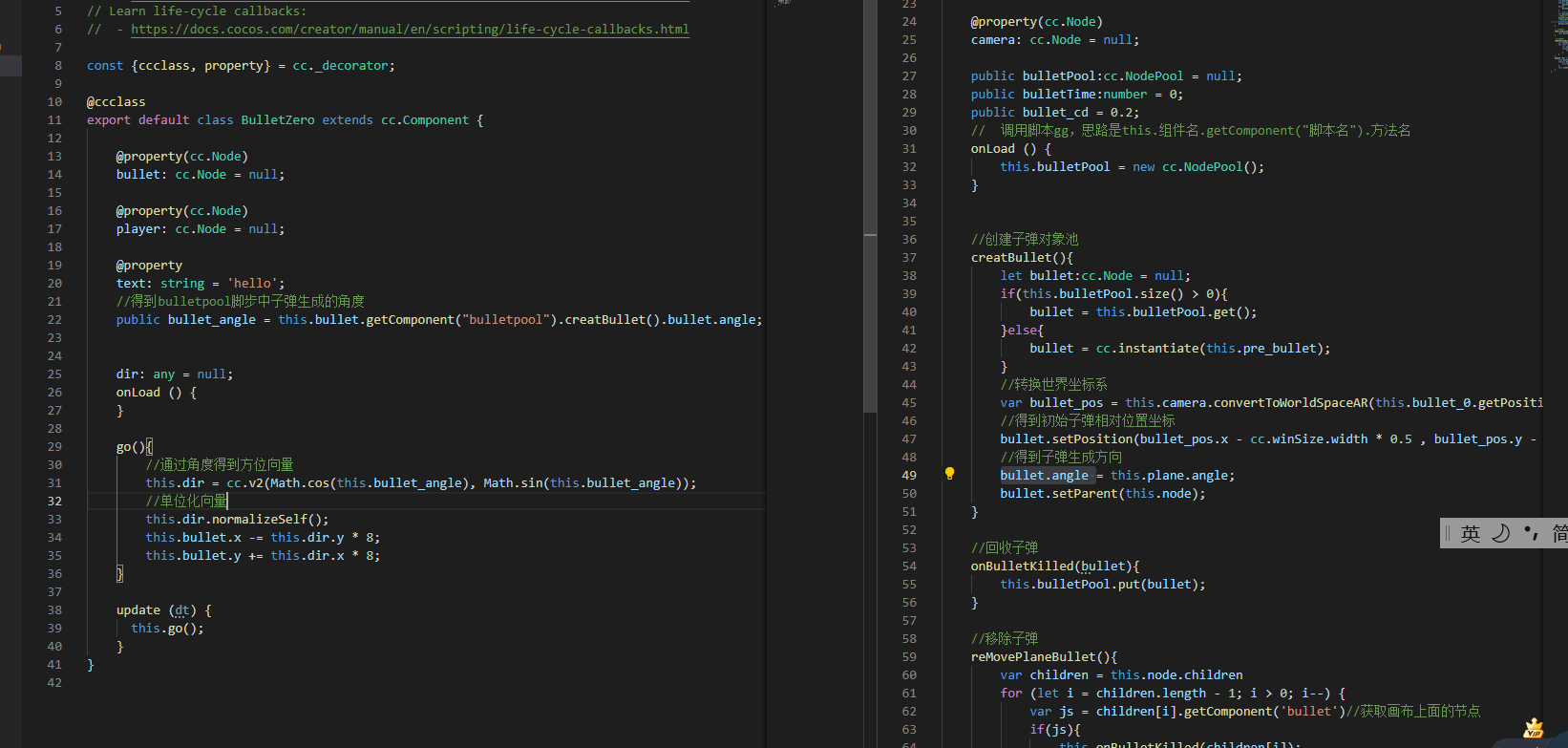Click the gold VIP crown icon
Image resolution: width=1568 pixels, height=748 pixels.
tap(1534, 729)
